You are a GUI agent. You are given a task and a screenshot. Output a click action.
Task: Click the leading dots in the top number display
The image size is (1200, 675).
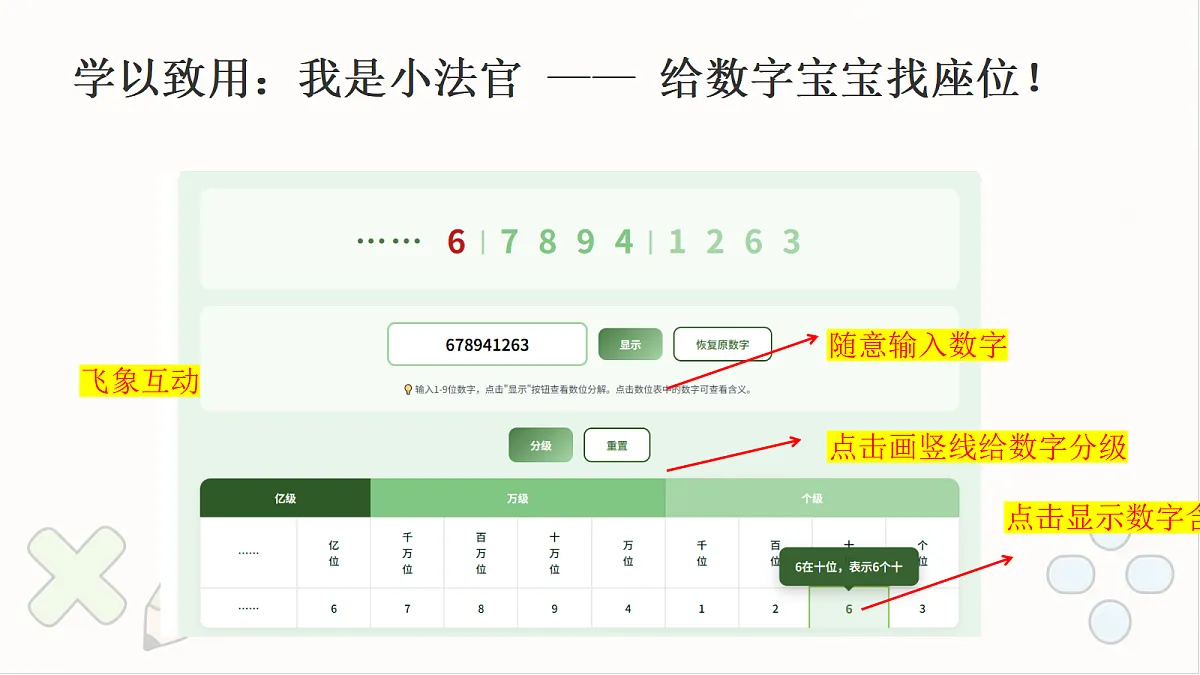pos(389,242)
